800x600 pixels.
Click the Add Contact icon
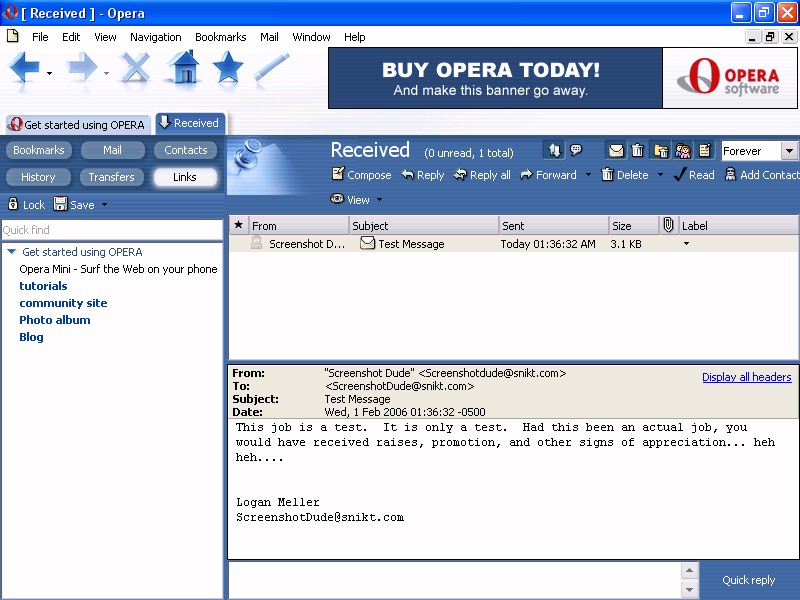pos(730,175)
